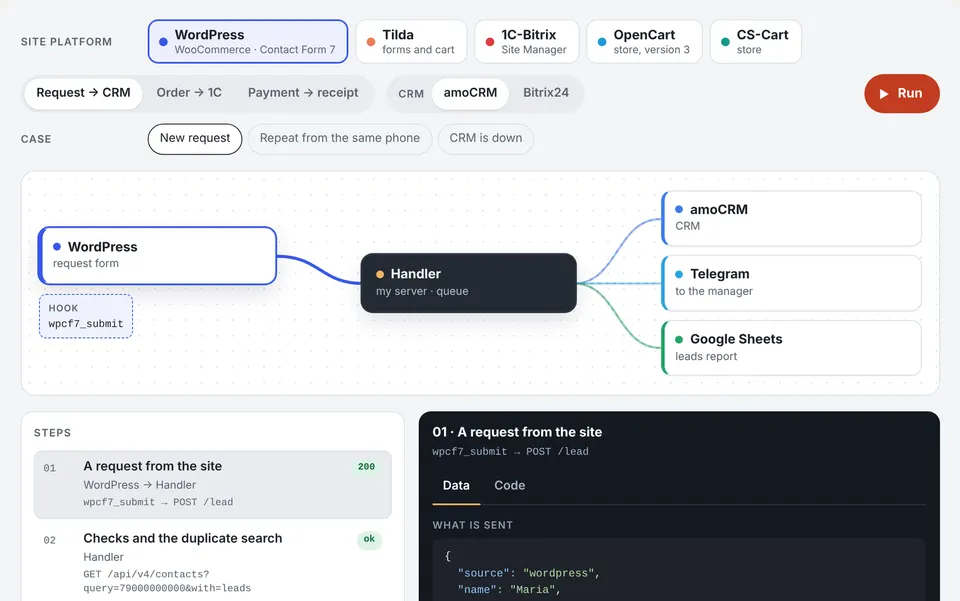Click the "name": "Maria" JSON line

(x=509, y=589)
